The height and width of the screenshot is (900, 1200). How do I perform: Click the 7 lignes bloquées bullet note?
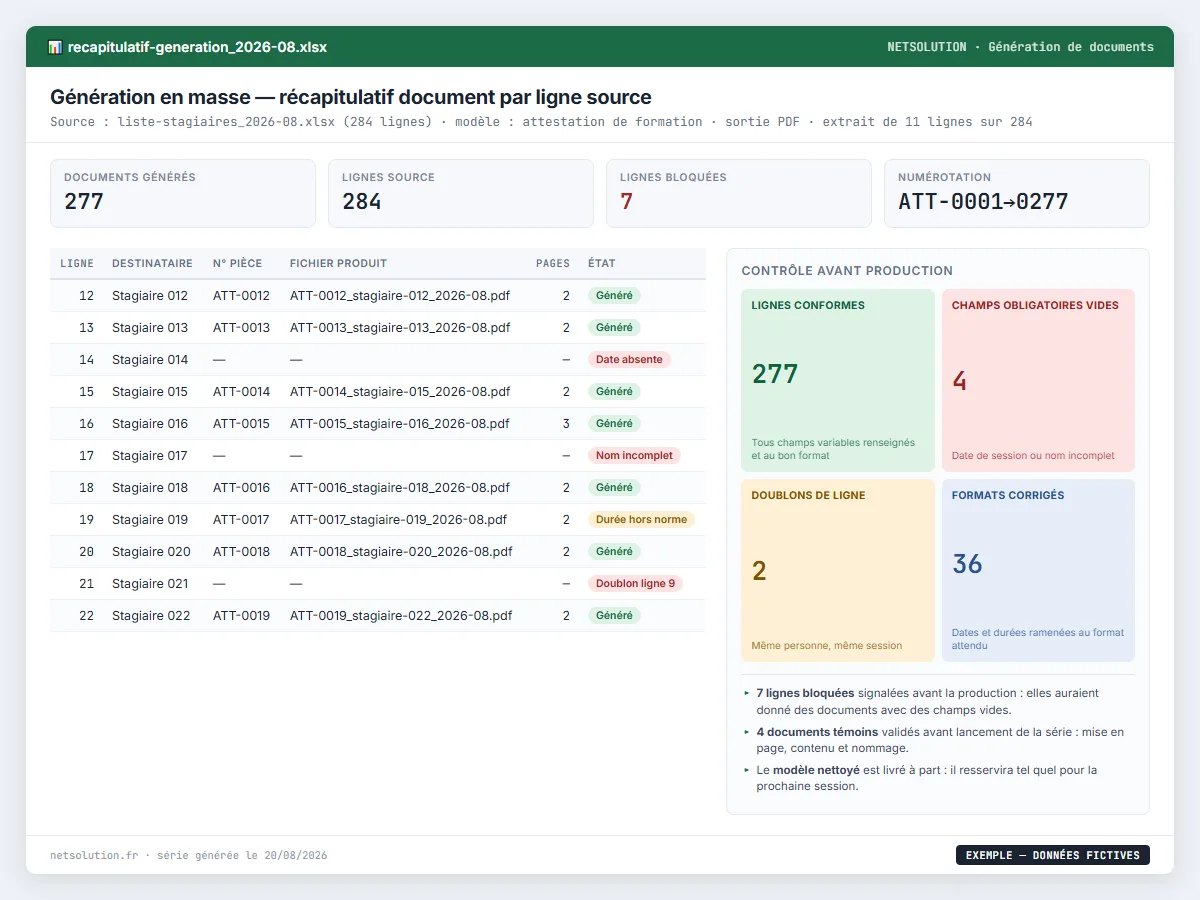pos(938,701)
